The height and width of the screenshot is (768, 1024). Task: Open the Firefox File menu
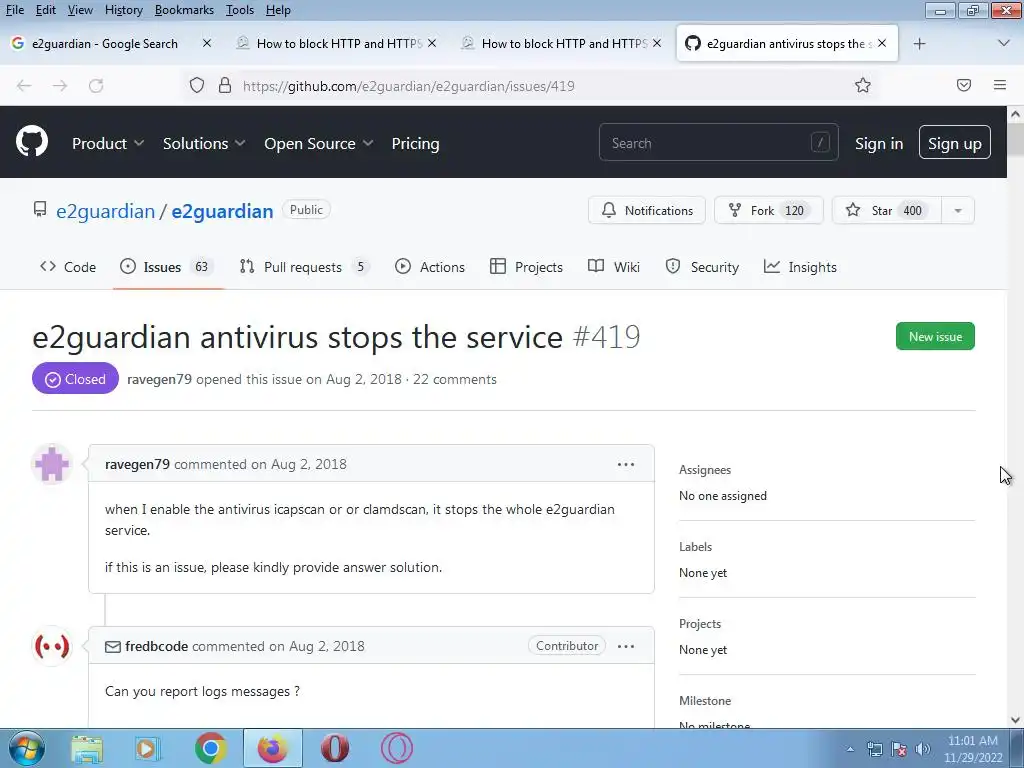pos(14,10)
